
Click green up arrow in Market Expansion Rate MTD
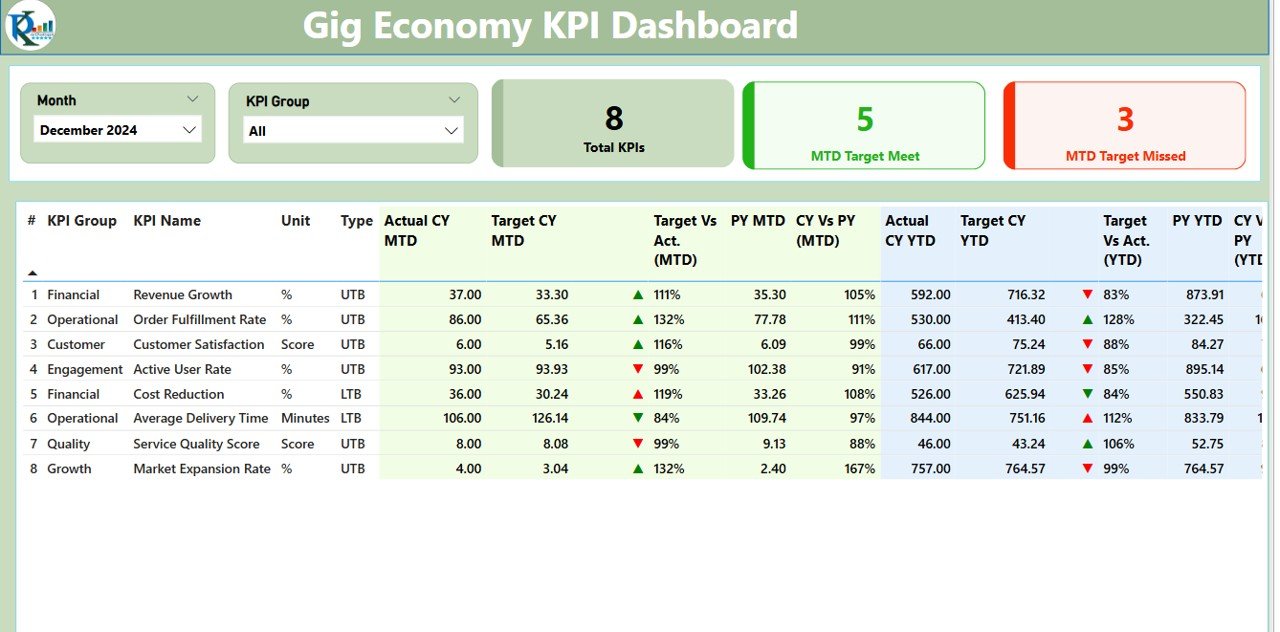(638, 469)
